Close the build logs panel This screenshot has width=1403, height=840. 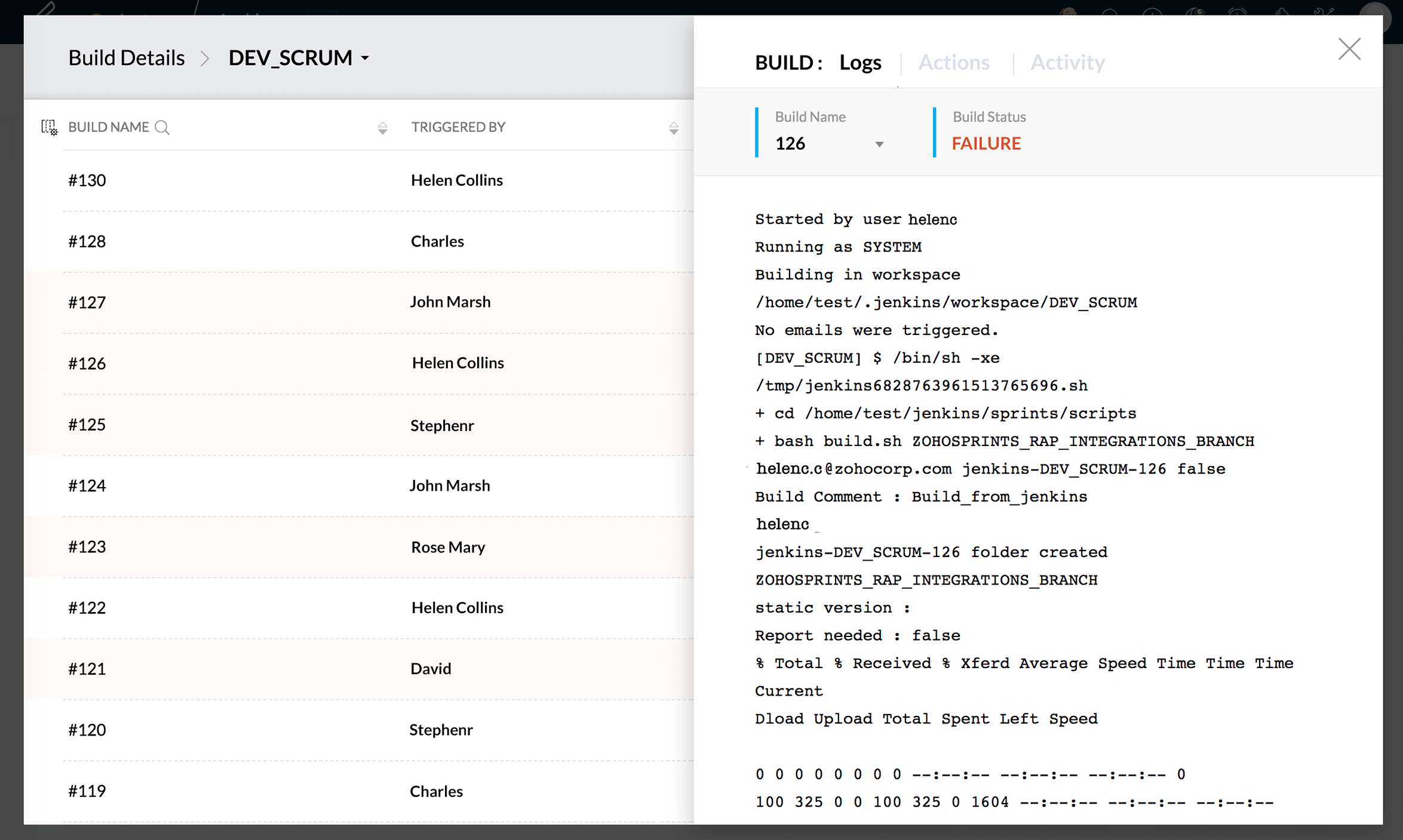click(x=1349, y=49)
